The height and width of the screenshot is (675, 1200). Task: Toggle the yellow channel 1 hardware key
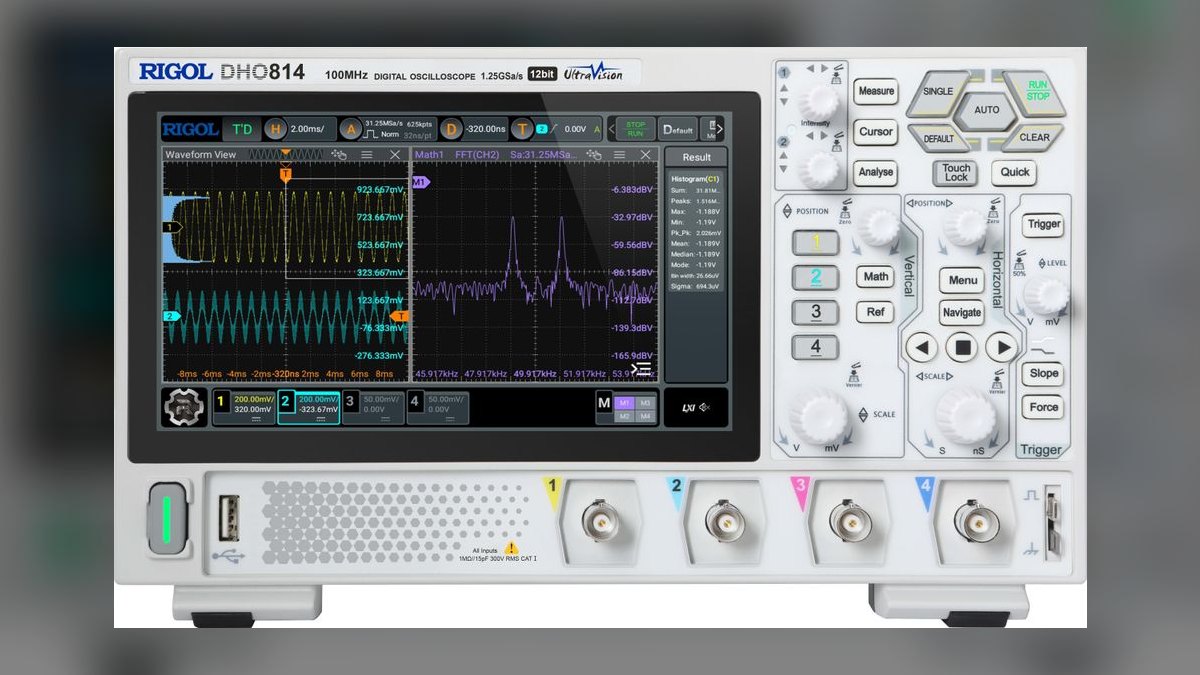point(816,242)
